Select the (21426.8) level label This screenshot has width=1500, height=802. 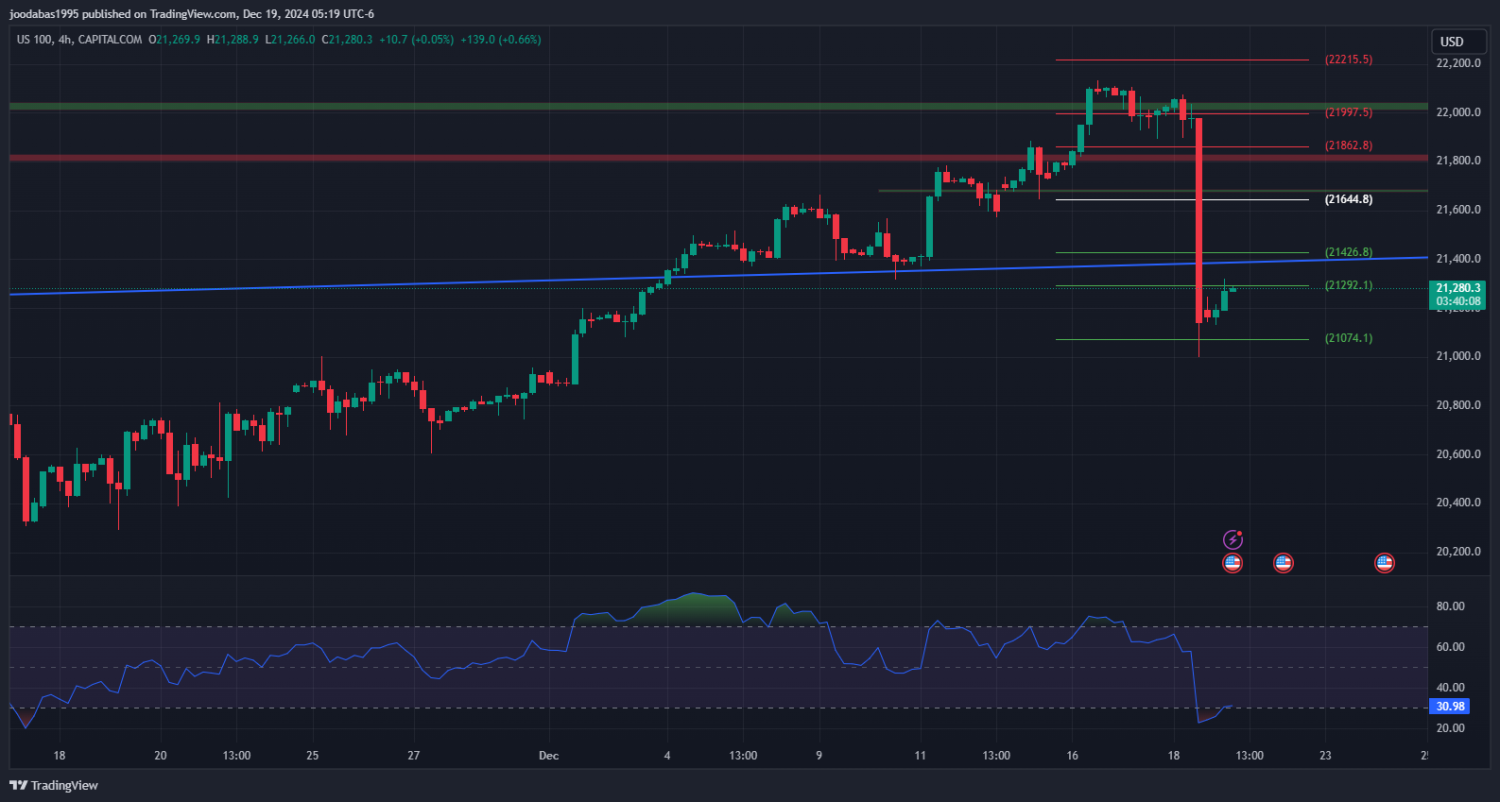pyautogui.click(x=1348, y=252)
